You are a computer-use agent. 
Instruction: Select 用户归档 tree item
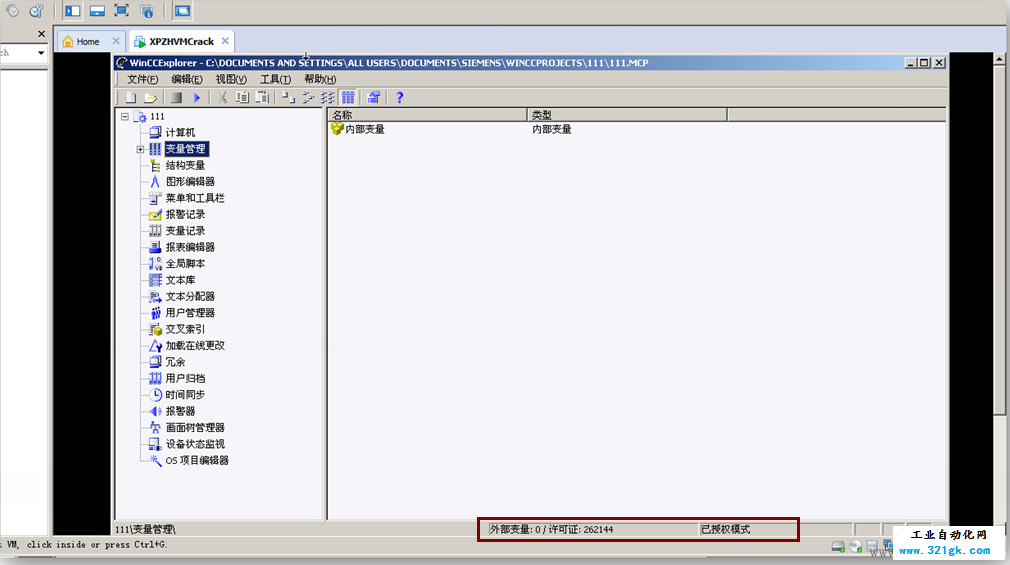(x=186, y=378)
